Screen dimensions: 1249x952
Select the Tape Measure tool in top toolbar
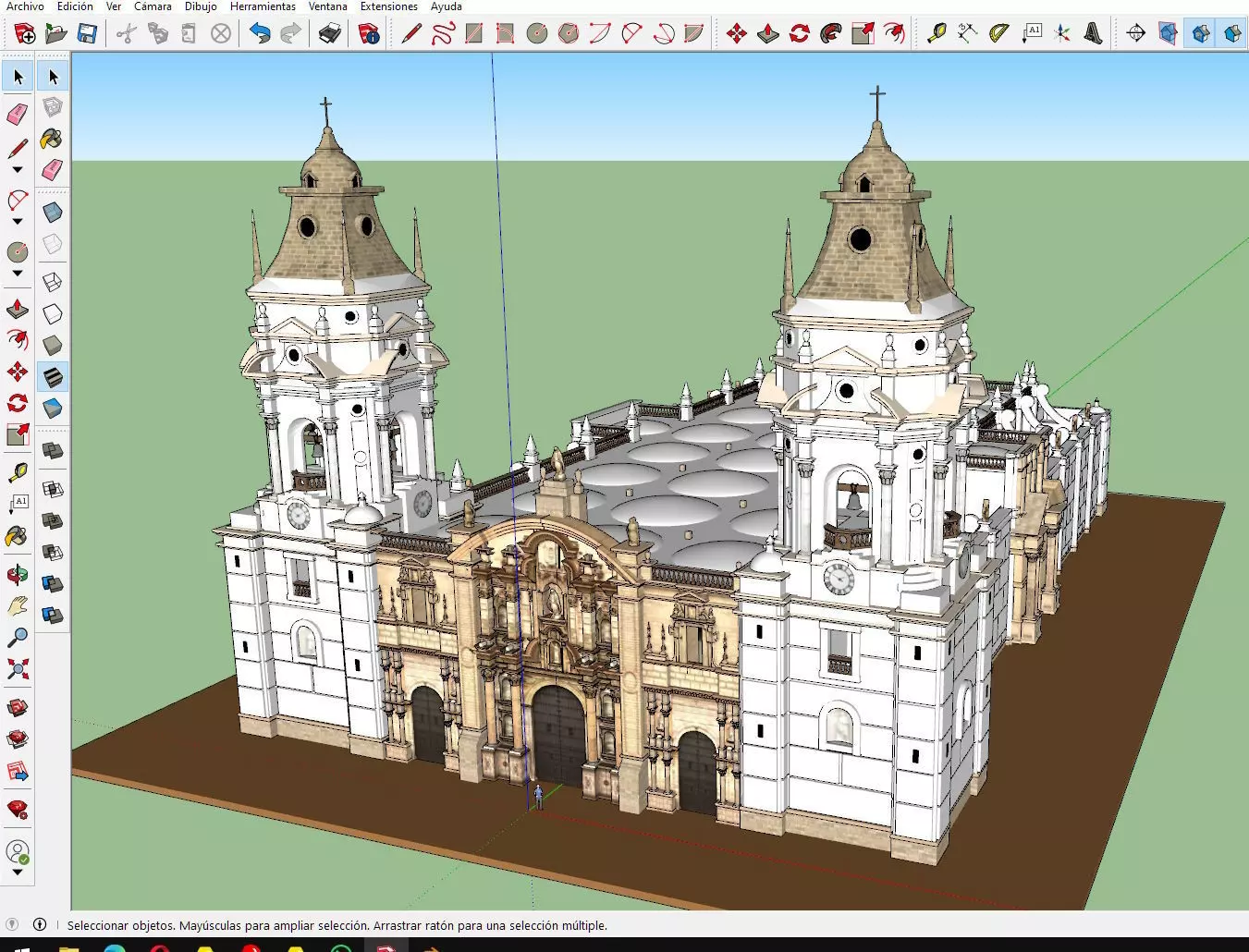[936, 34]
